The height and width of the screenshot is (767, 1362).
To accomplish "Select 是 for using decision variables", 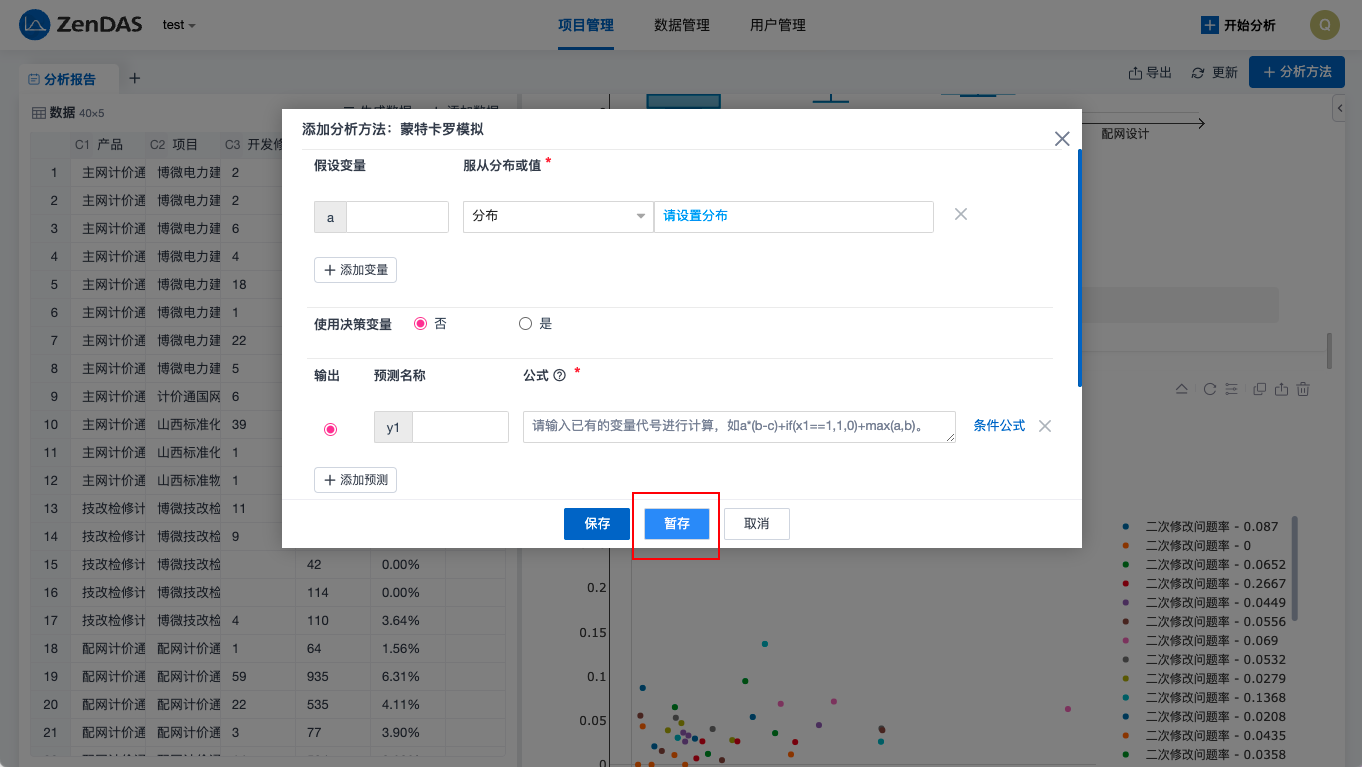I will 526,324.
